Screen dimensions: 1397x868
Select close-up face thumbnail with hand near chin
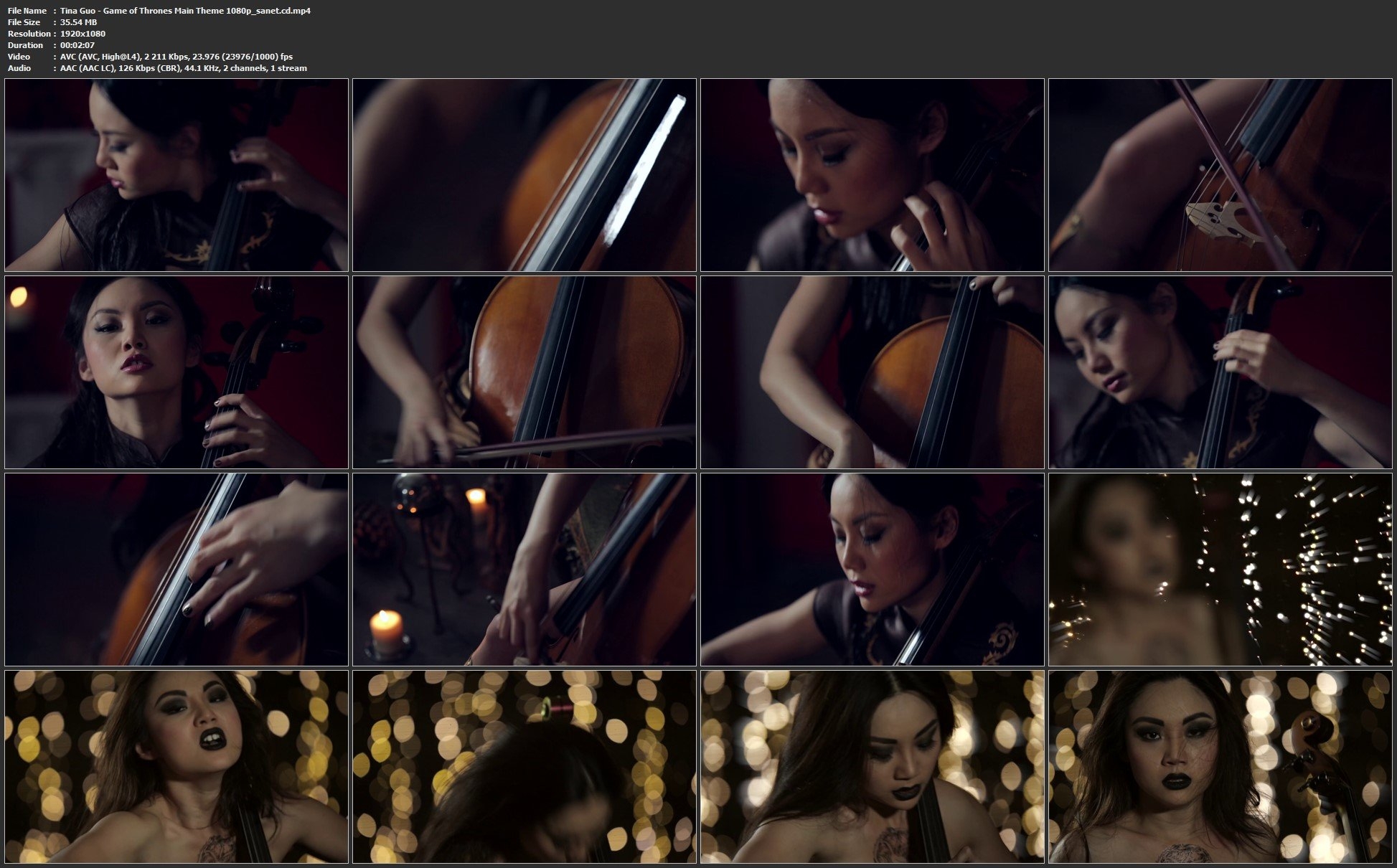[x=872, y=175]
